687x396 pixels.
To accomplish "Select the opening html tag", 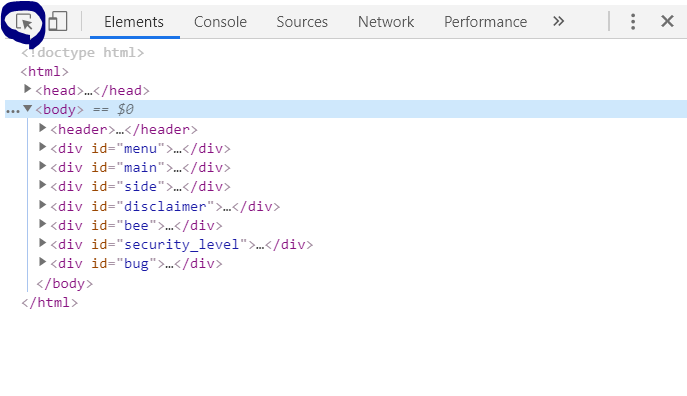I will (45, 71).
